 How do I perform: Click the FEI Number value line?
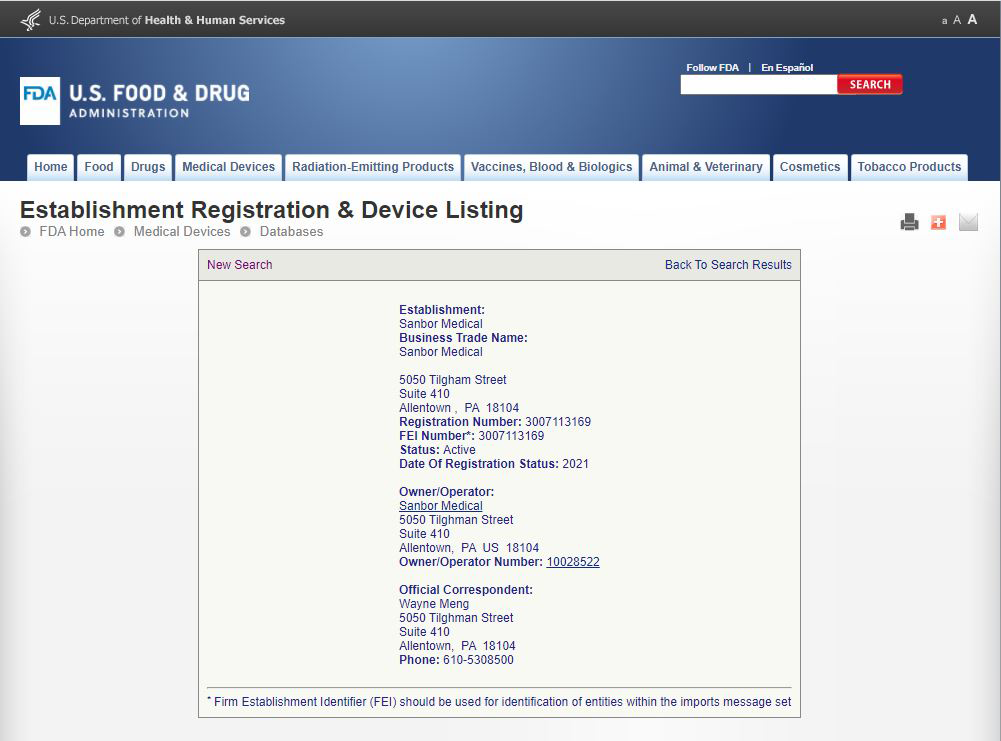click(472, 436)
